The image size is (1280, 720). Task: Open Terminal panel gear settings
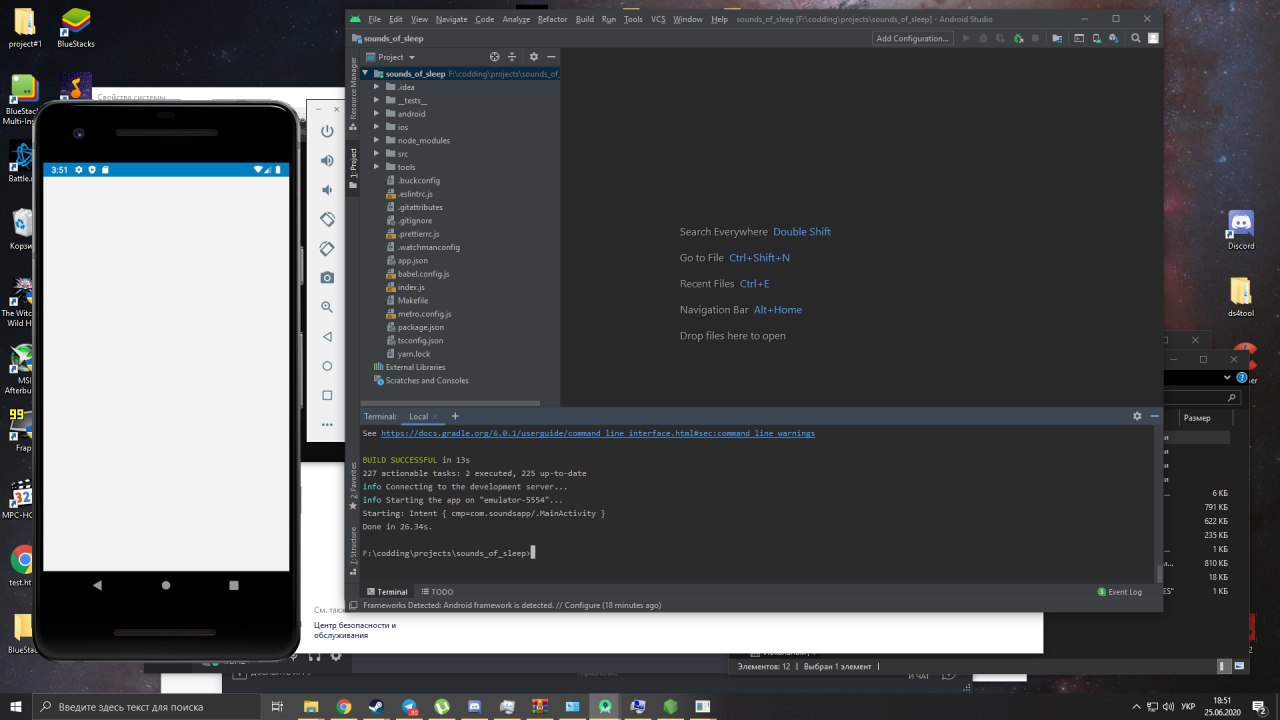click(x=1137, y=416)
